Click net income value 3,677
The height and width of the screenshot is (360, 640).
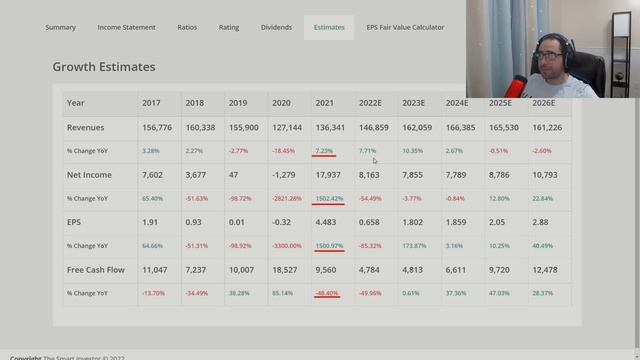pos(196,175)
